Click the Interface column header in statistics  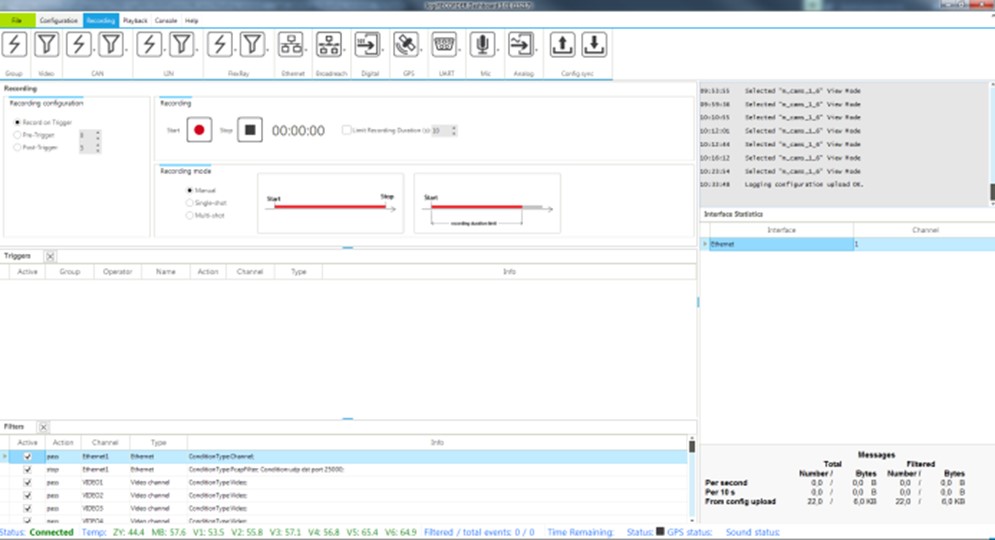point(781,230)
